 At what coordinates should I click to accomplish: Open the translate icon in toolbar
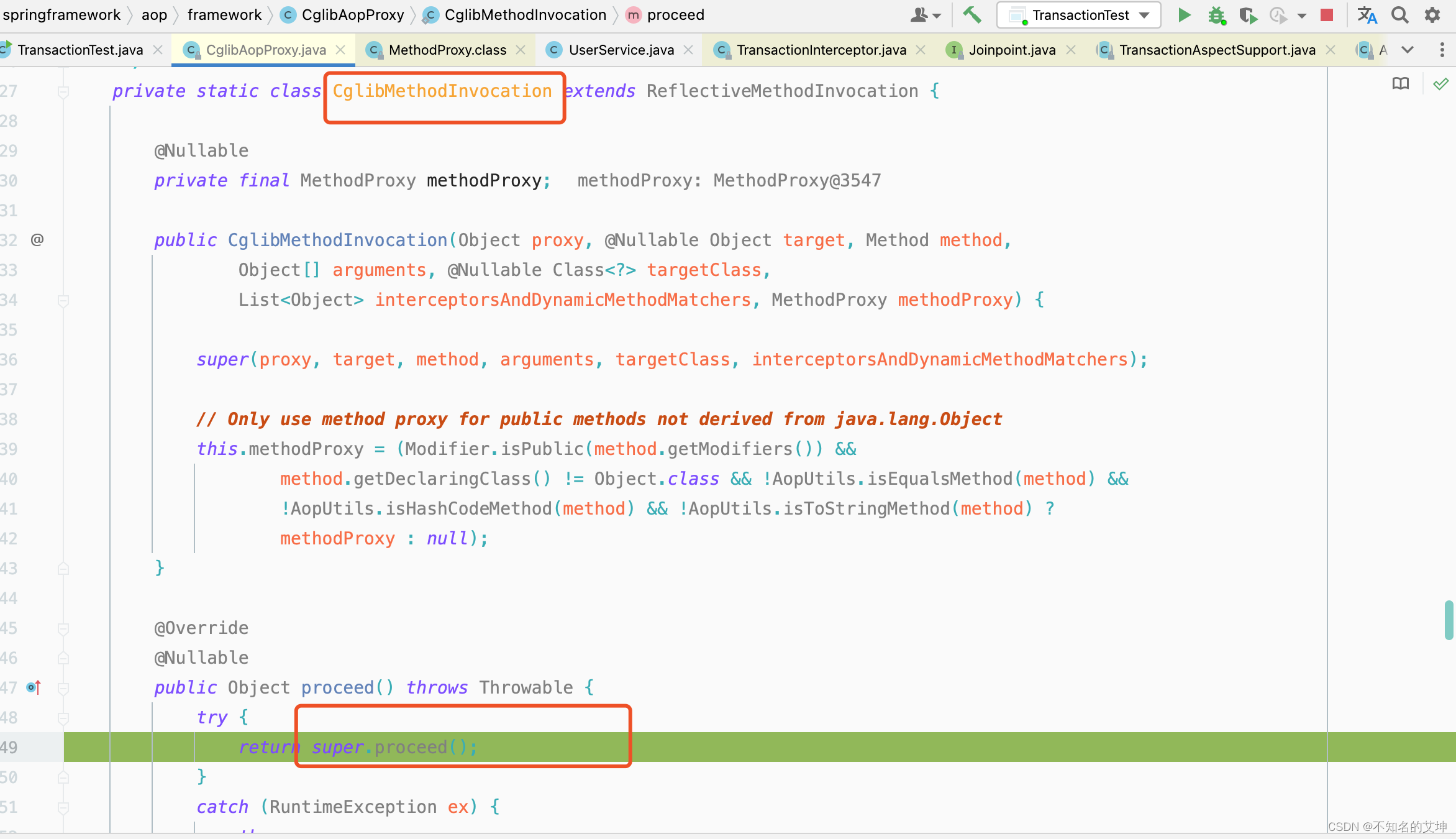click(1367, 15)
